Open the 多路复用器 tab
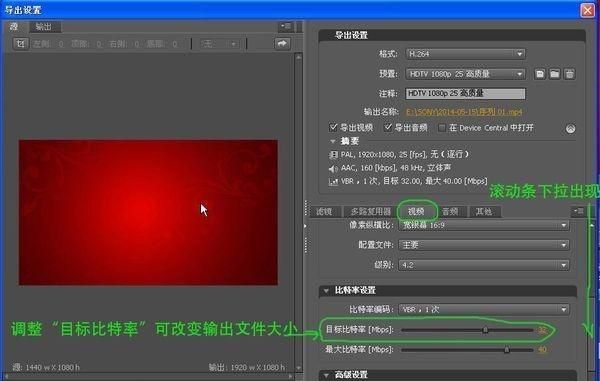 coord(370,212)
